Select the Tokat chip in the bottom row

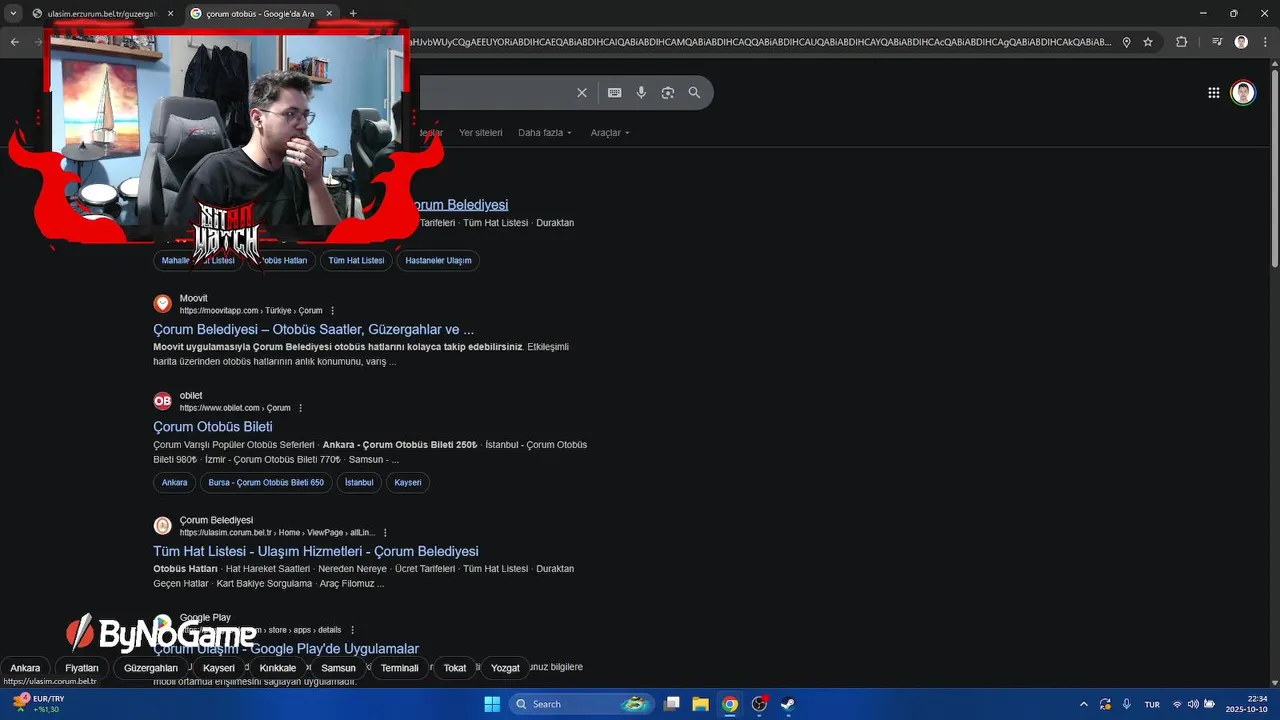(x=455, y=668)
